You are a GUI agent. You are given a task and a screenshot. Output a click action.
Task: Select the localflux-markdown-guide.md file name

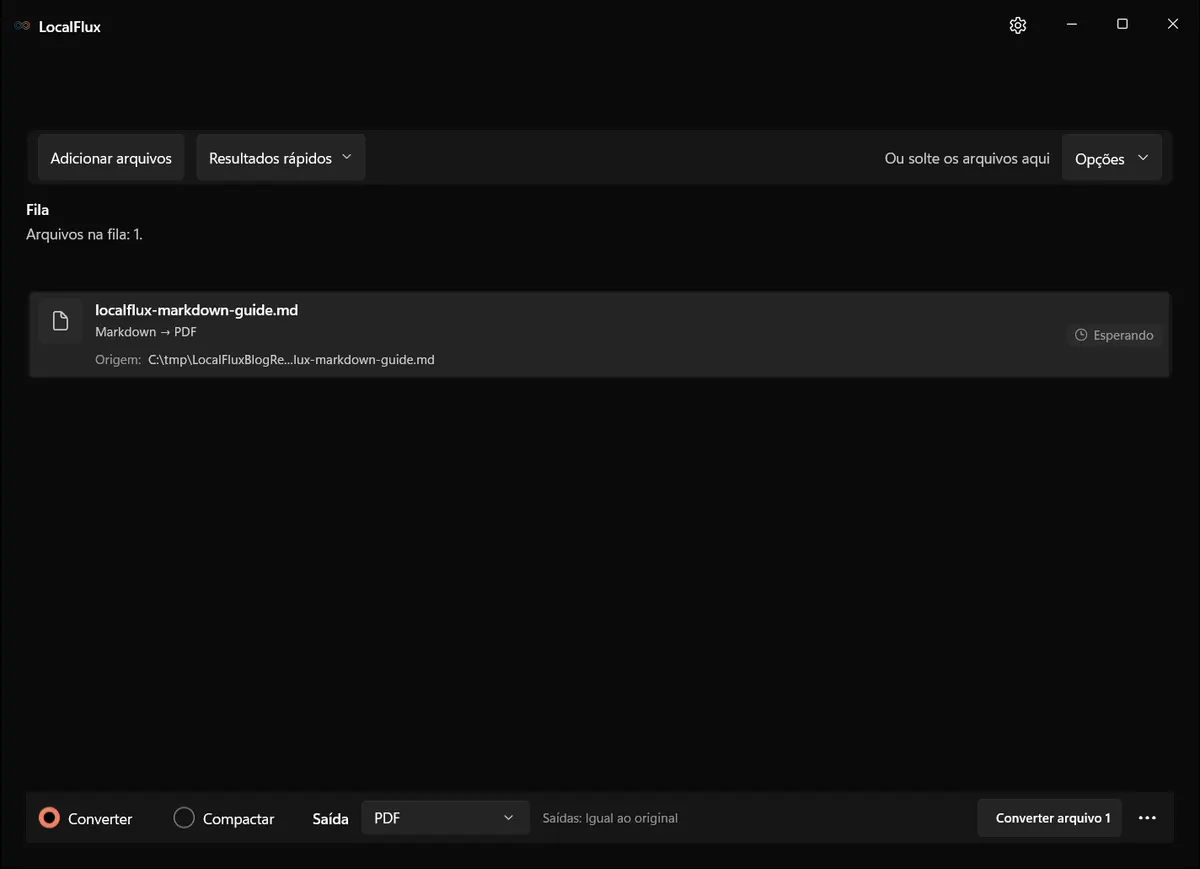pos(197,310)
